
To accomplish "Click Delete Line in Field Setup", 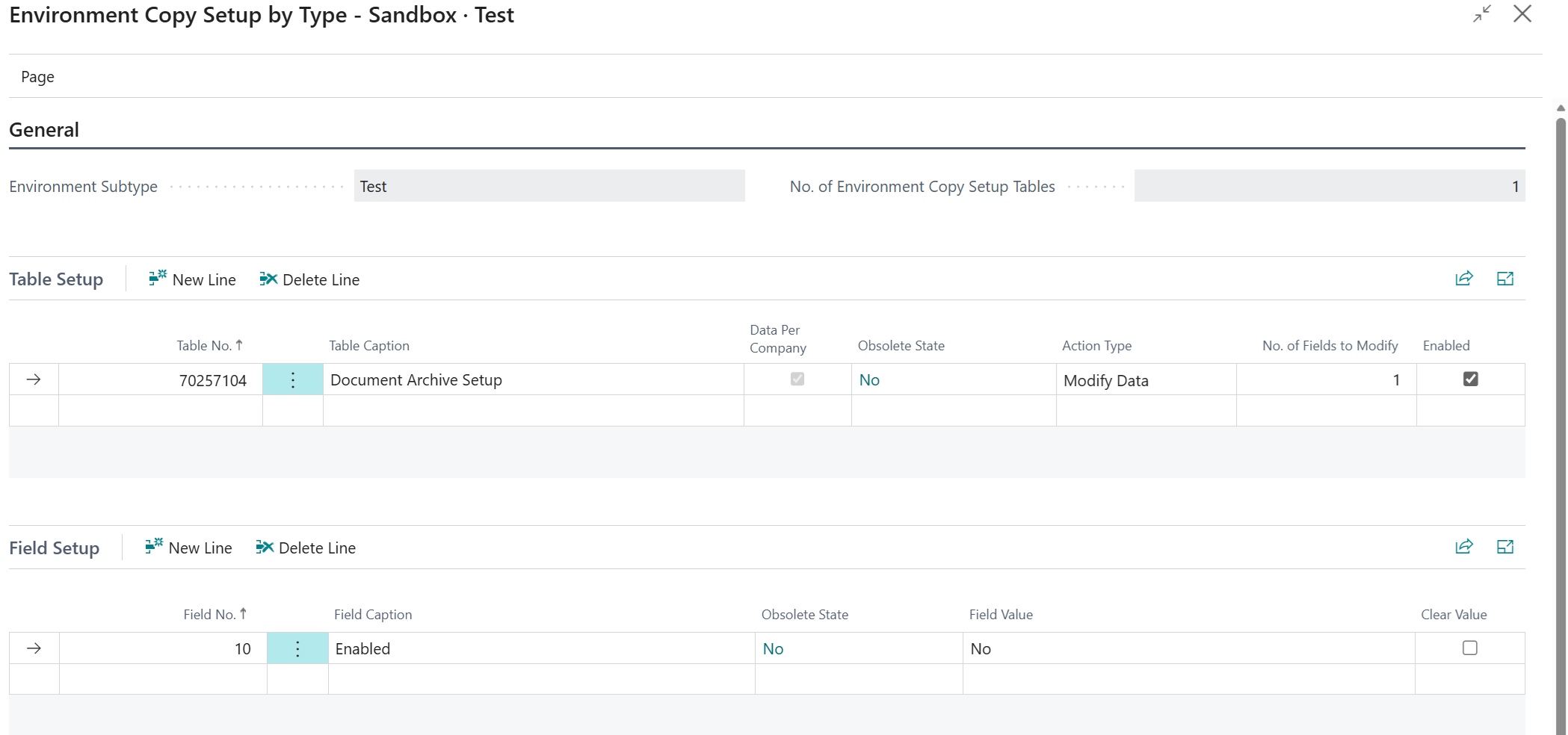I will point(306,548).
